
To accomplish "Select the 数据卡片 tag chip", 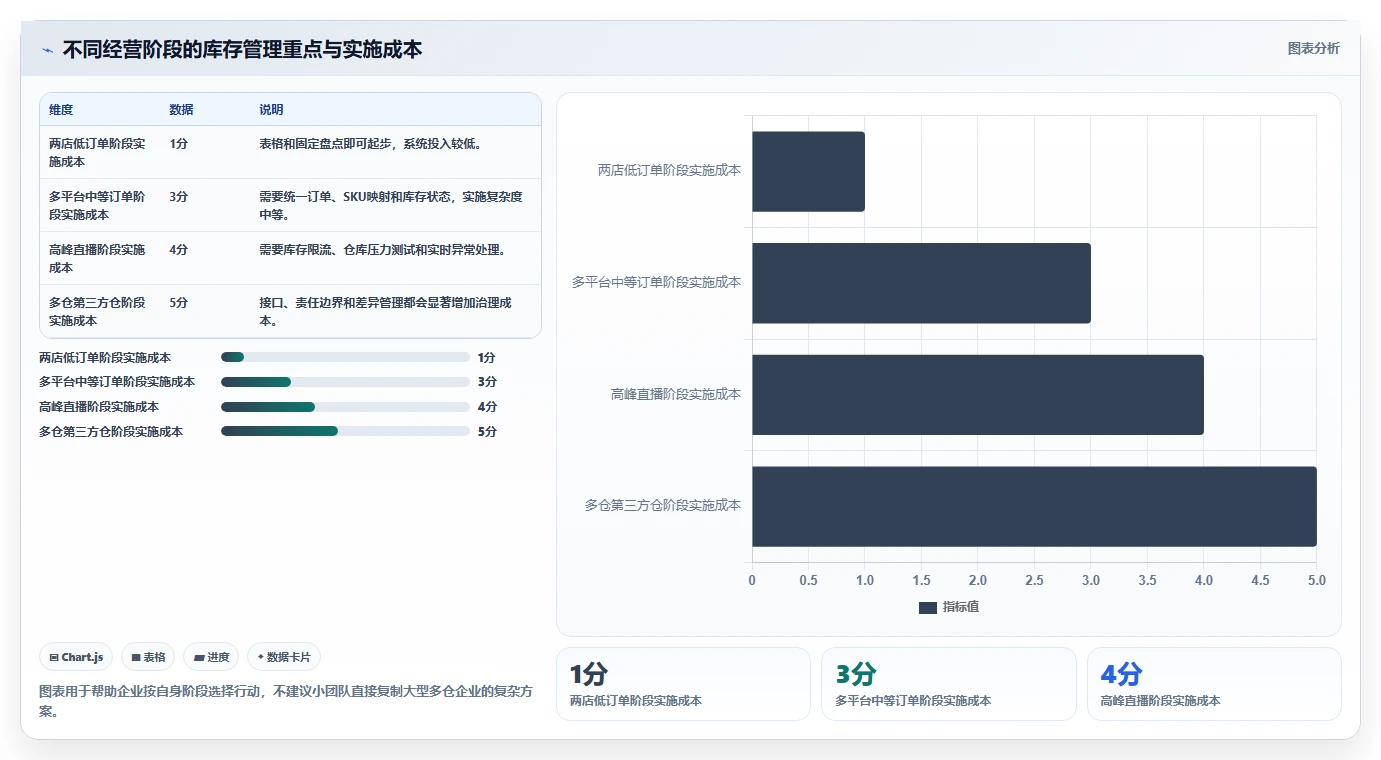I will tap(284, 657).
